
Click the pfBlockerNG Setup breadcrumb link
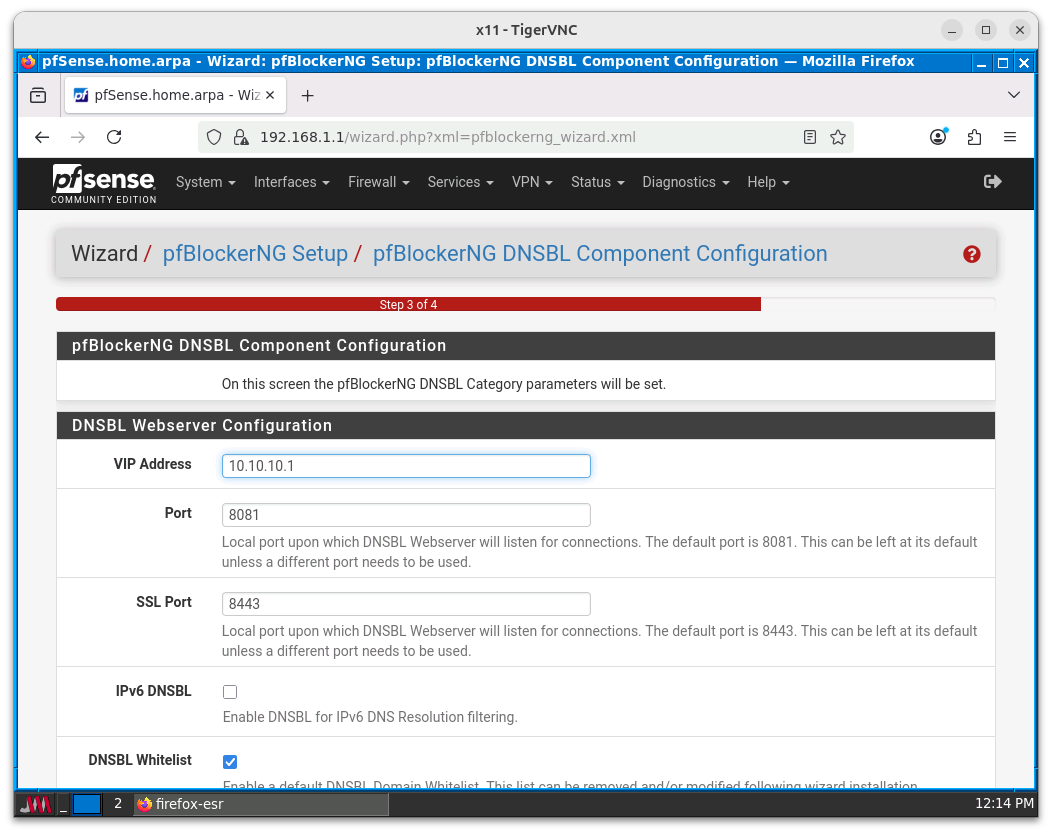(x=255, y=254)
